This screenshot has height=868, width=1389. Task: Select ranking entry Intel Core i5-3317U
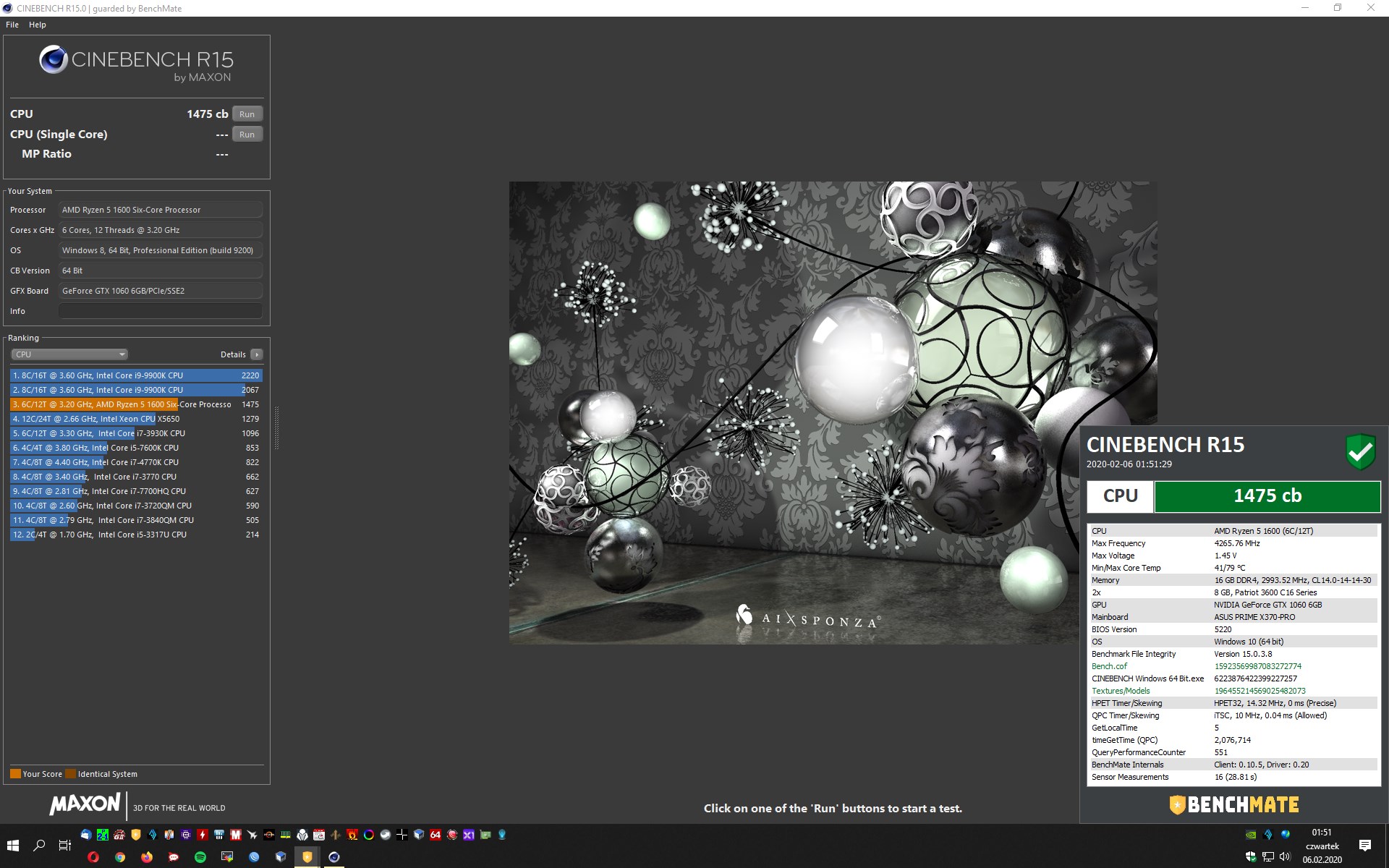[136, 535]
